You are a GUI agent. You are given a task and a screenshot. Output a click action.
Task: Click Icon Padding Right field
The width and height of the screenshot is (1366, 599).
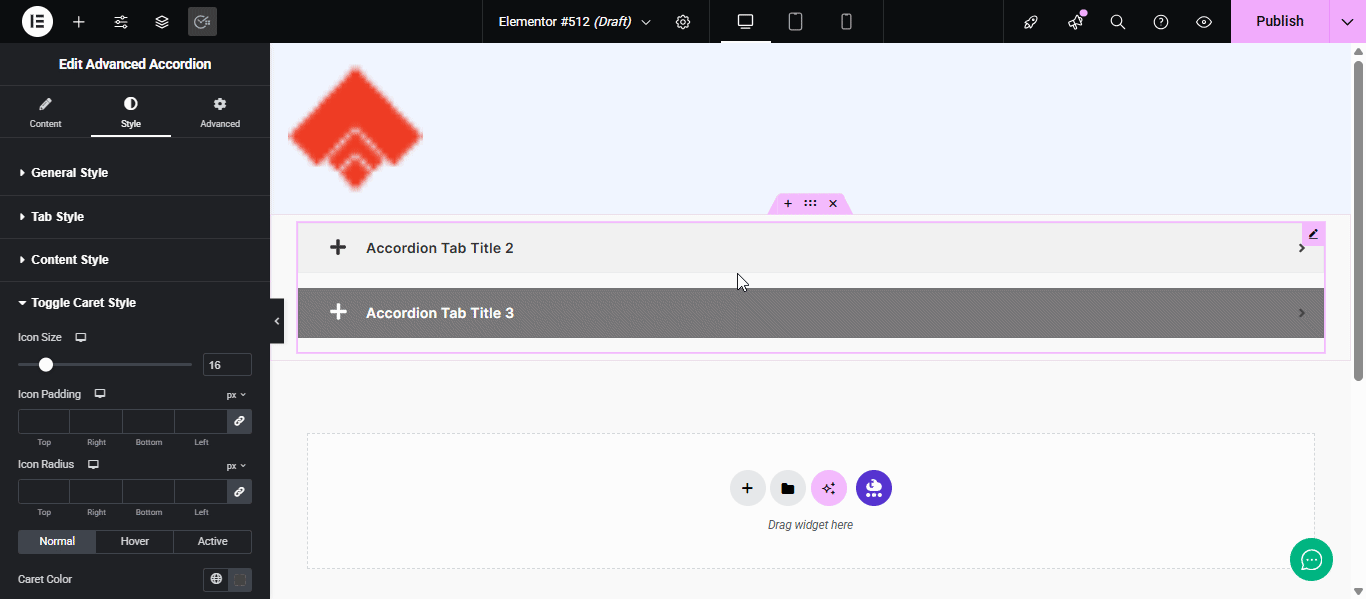(96, 421)
